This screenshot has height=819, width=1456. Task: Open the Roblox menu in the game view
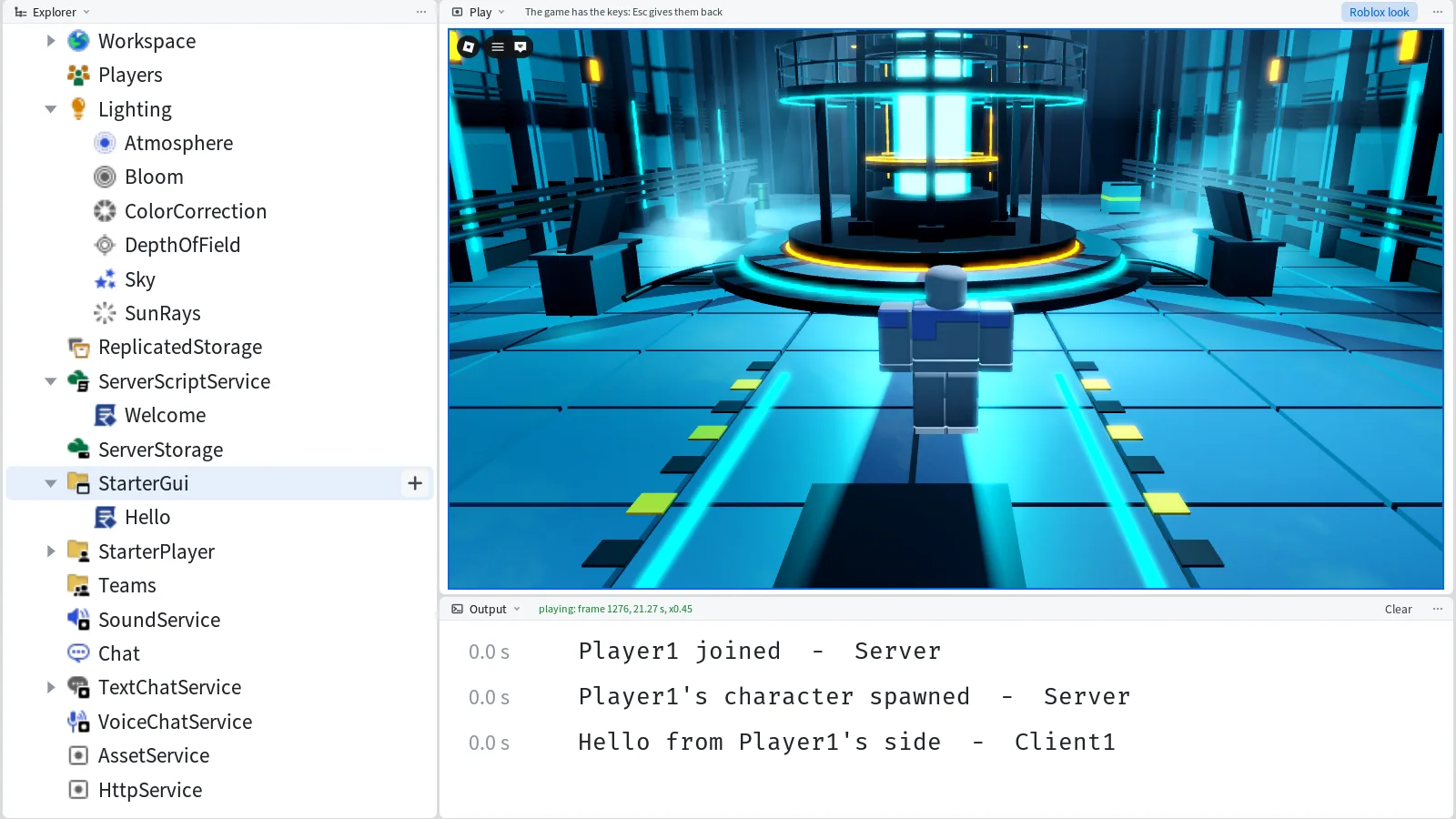[469, 46]
